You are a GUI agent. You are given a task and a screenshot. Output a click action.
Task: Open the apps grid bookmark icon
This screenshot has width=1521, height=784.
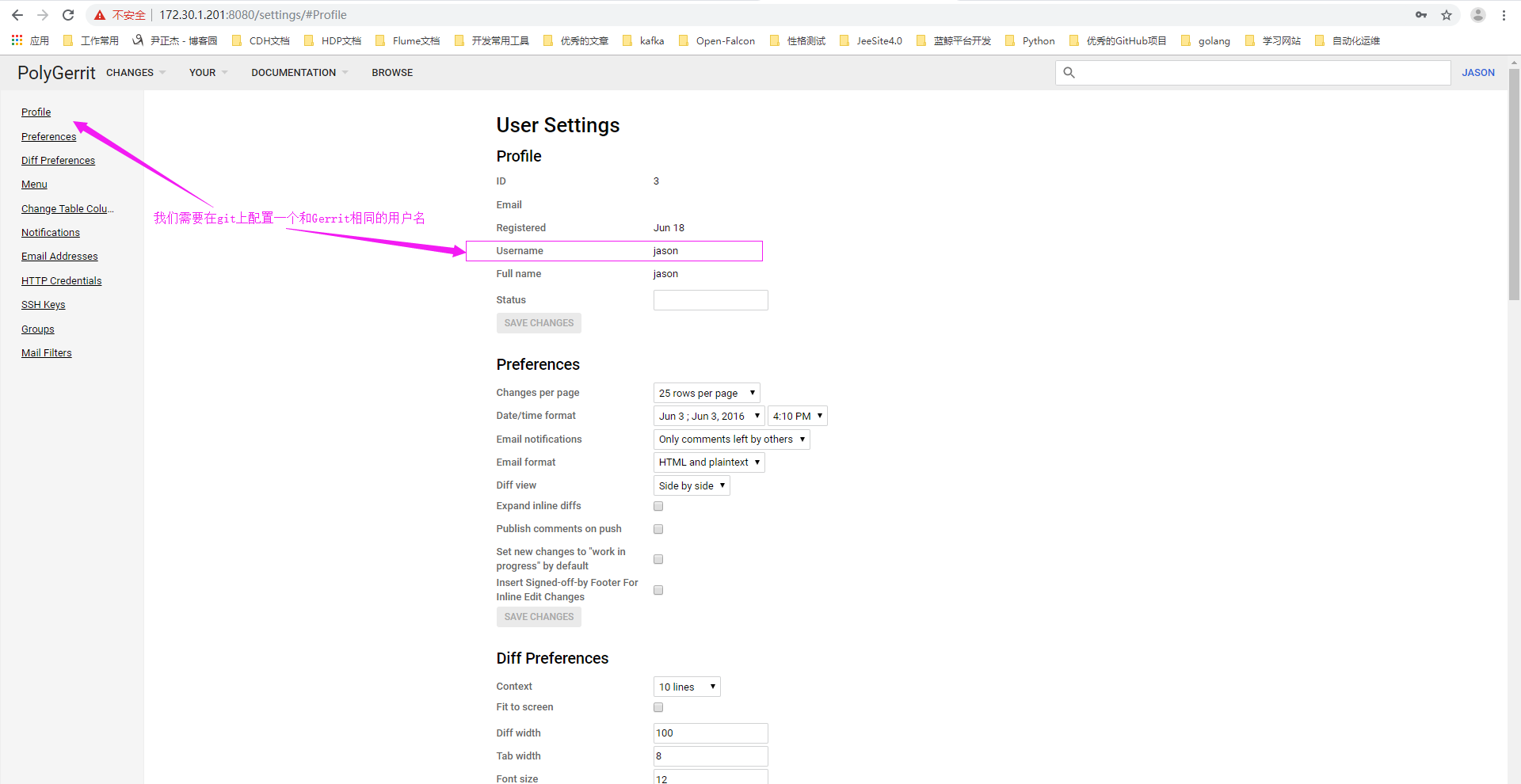17,40
